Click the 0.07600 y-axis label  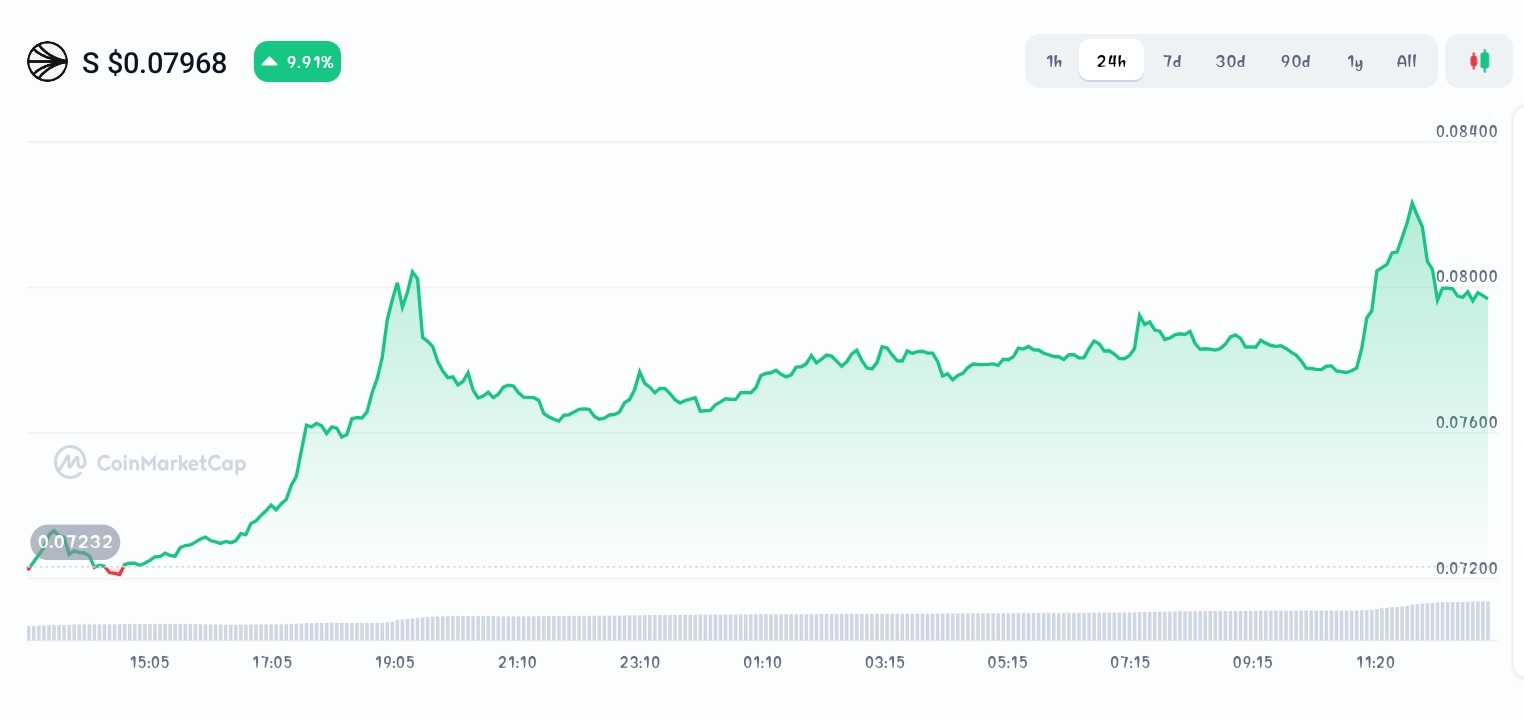[x=1466, y=422]
